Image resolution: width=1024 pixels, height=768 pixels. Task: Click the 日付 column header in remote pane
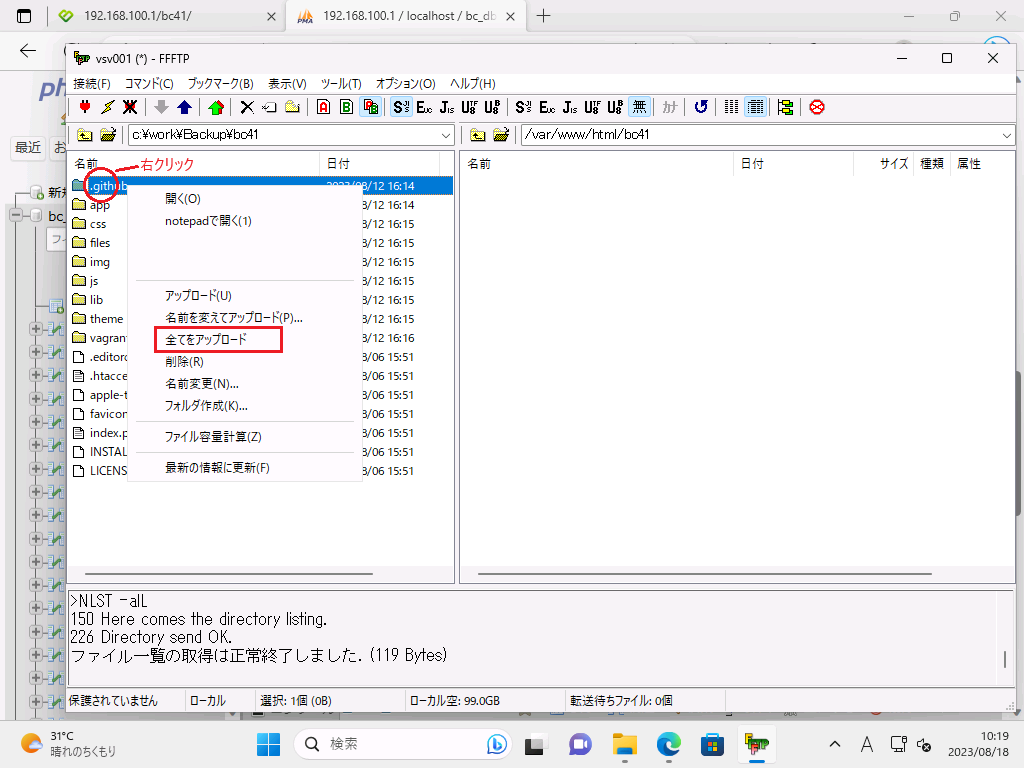(x=752, y=163)
